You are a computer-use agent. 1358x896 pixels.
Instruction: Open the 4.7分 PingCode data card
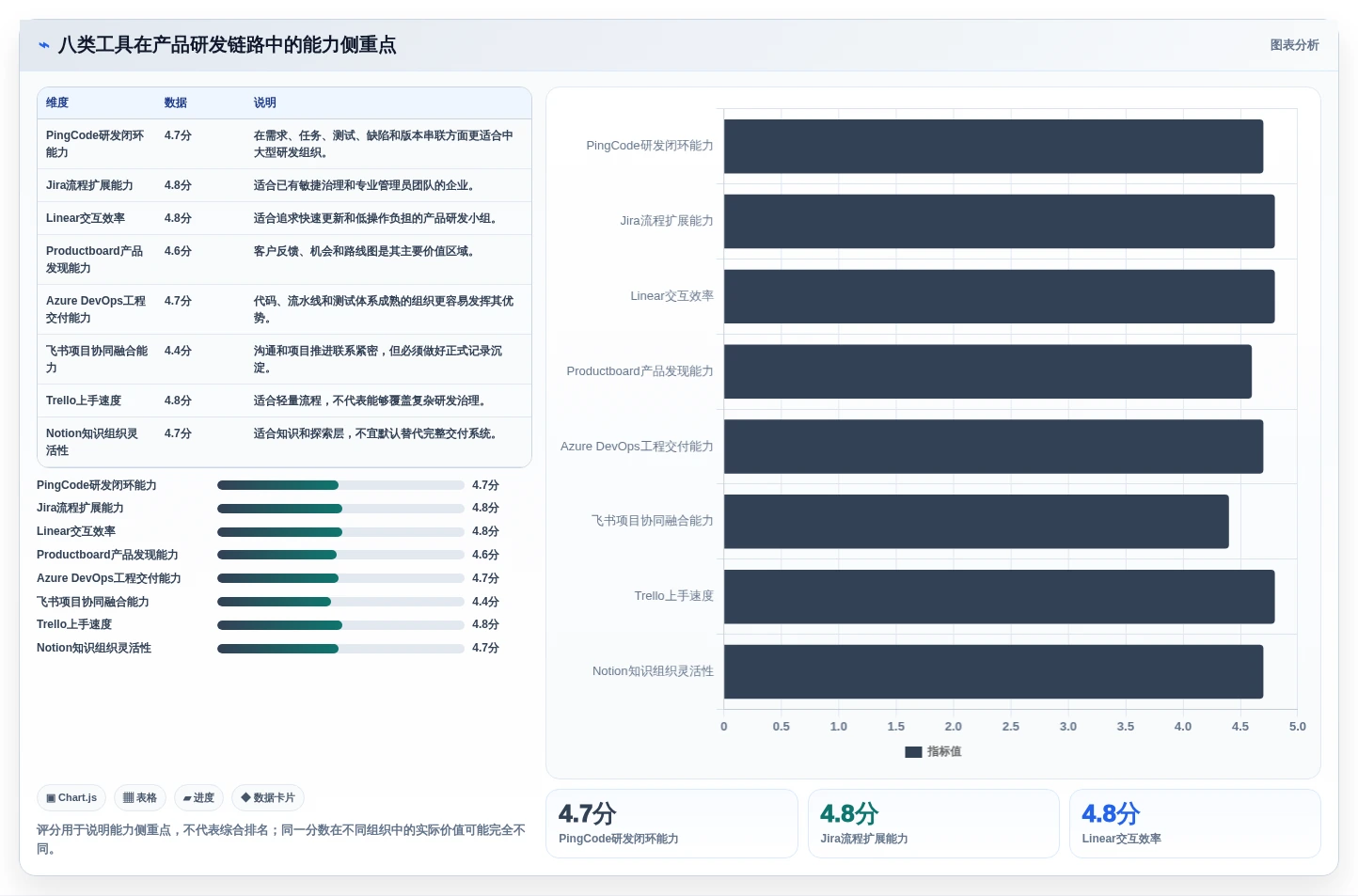click(671, 824)
